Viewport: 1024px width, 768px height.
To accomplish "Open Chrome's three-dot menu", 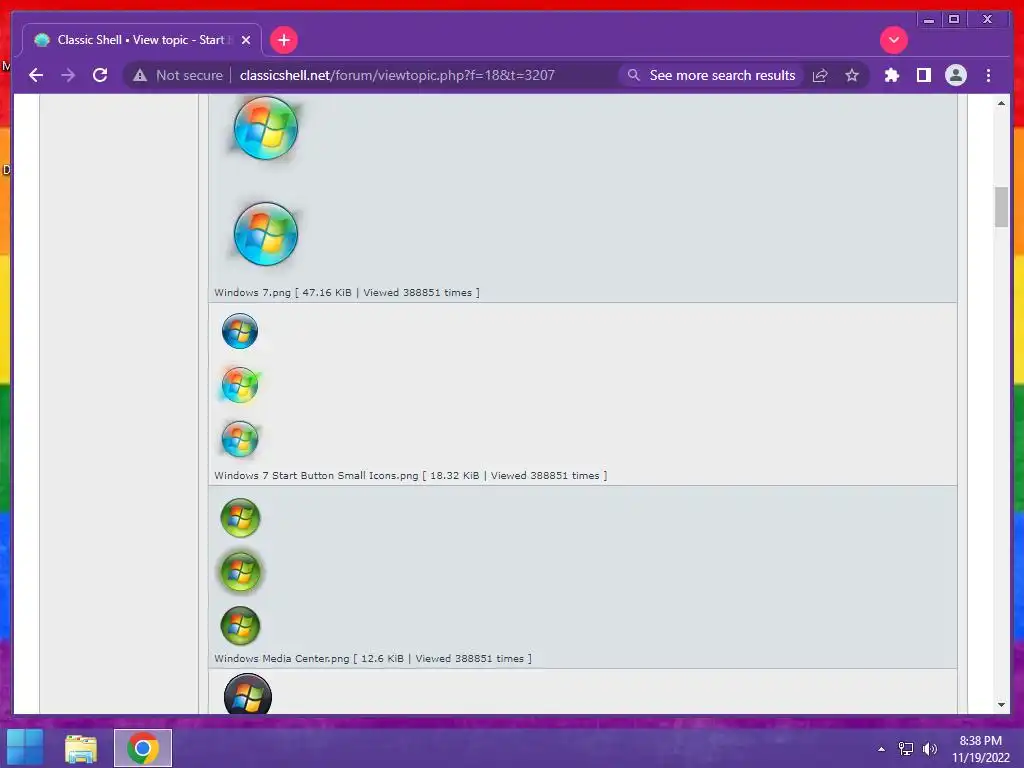I will coord(988,75).
